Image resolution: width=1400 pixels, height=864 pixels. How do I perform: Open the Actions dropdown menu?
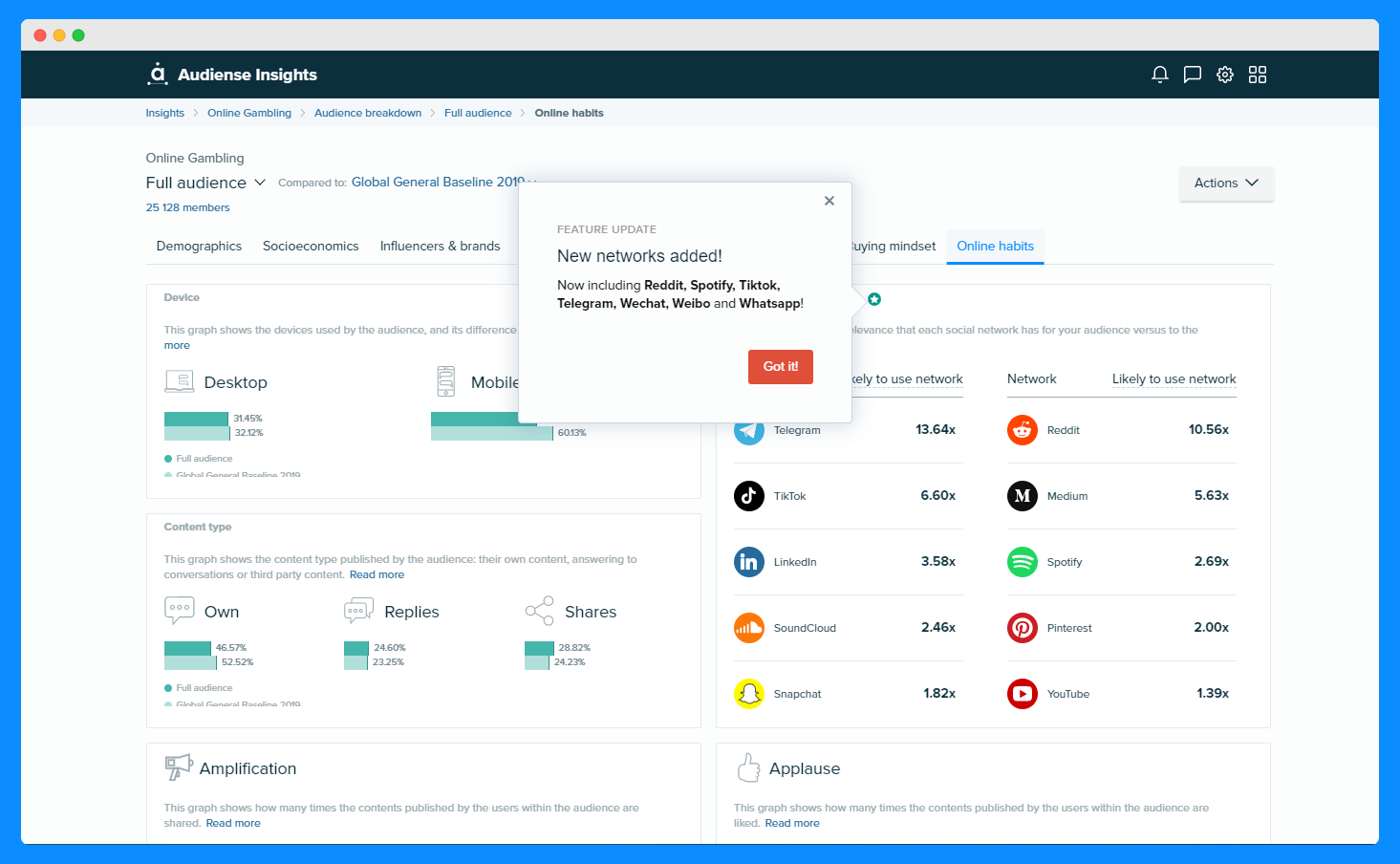point(1226,184)
